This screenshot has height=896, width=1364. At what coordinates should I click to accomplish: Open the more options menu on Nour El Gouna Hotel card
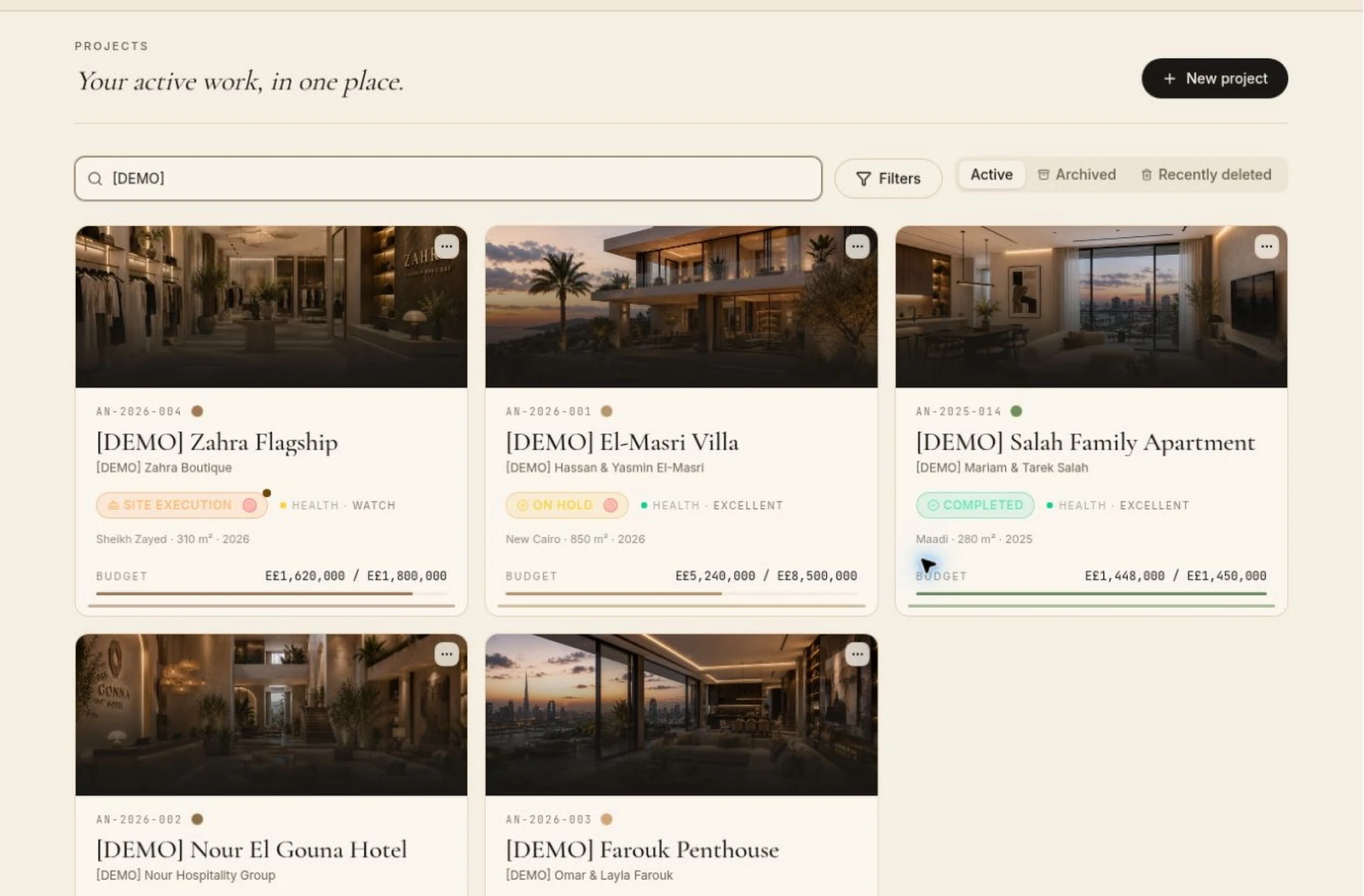[x=447, y=654]
